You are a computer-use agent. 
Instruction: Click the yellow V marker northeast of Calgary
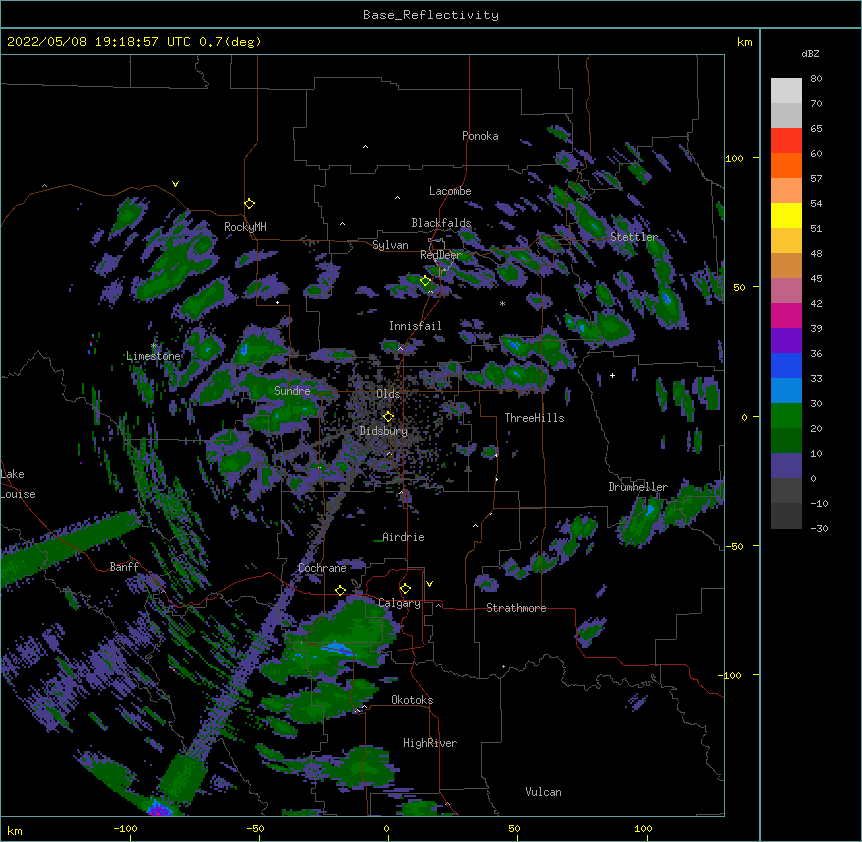[x=429, y=584]
